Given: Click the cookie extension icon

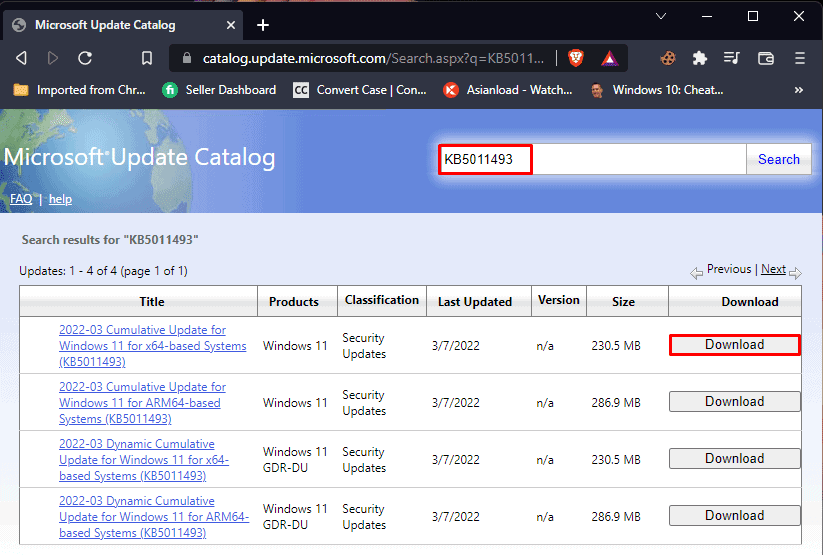Looking at the screenshot, I should point(668,58).
